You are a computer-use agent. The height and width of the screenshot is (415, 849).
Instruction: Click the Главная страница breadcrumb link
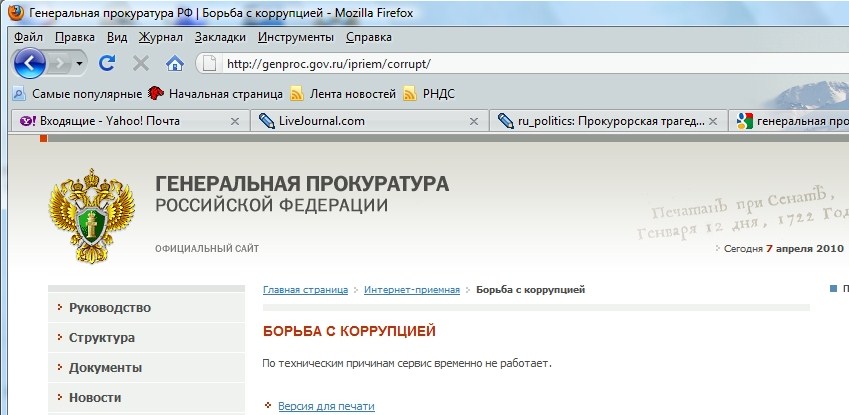tap(305, 289)
